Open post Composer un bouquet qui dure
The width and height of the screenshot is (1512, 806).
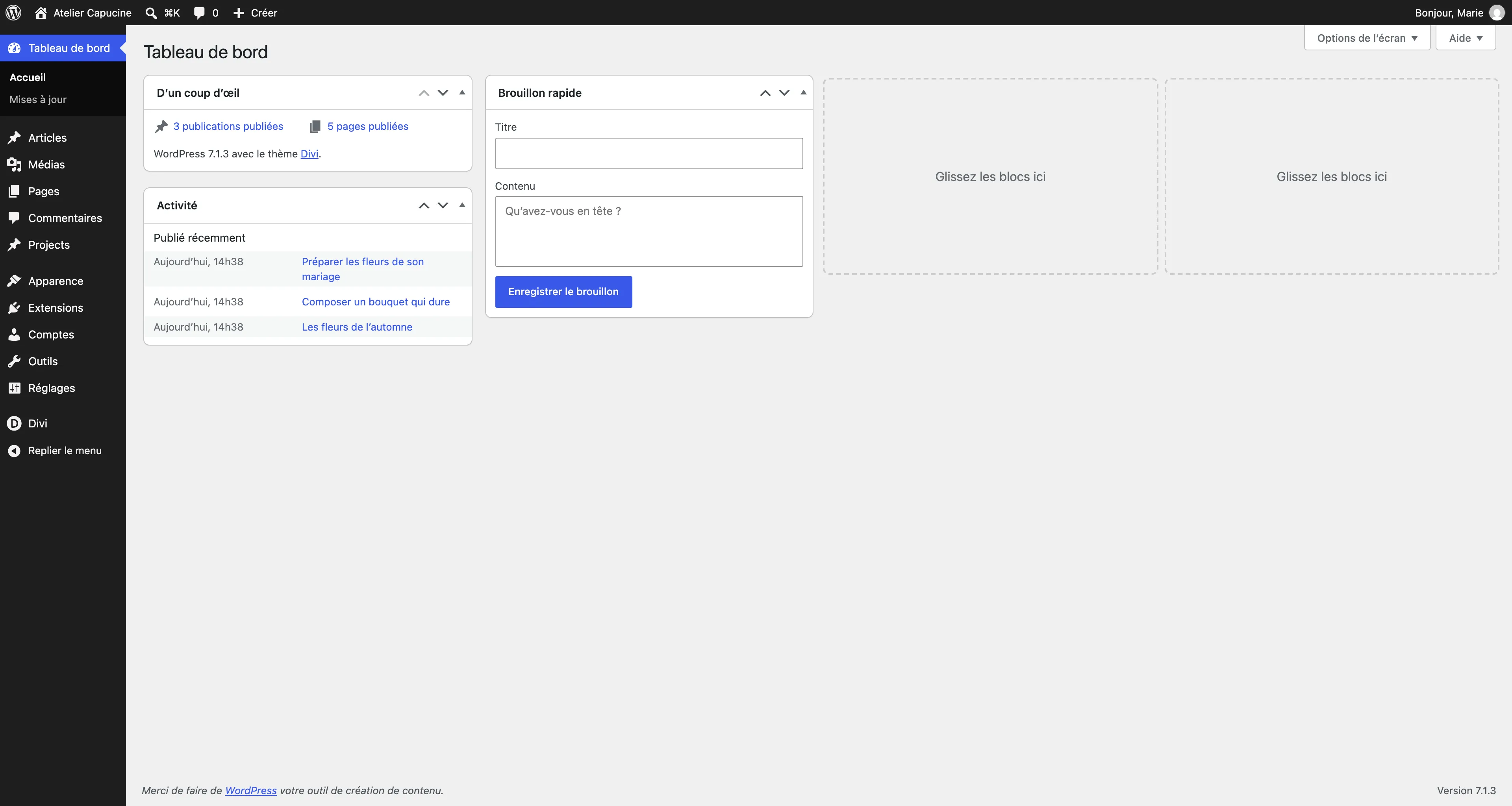[376, 301]
